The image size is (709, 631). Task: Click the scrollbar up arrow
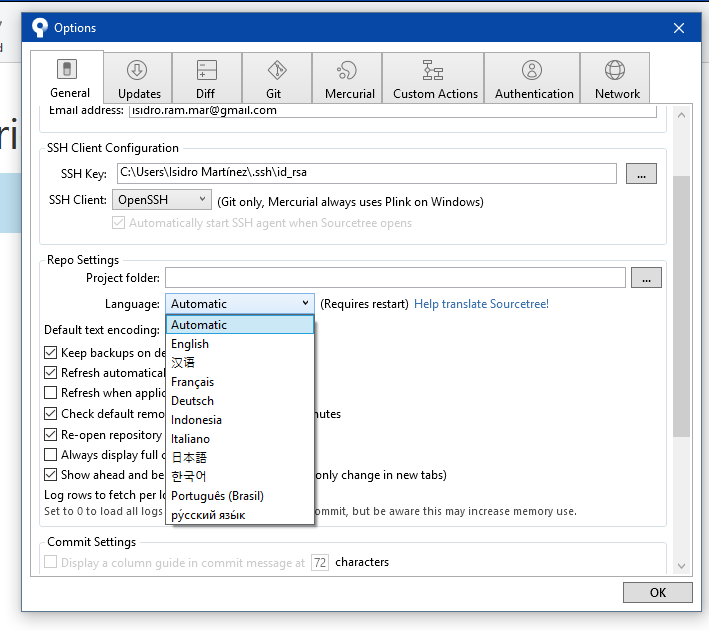[681, 115]
